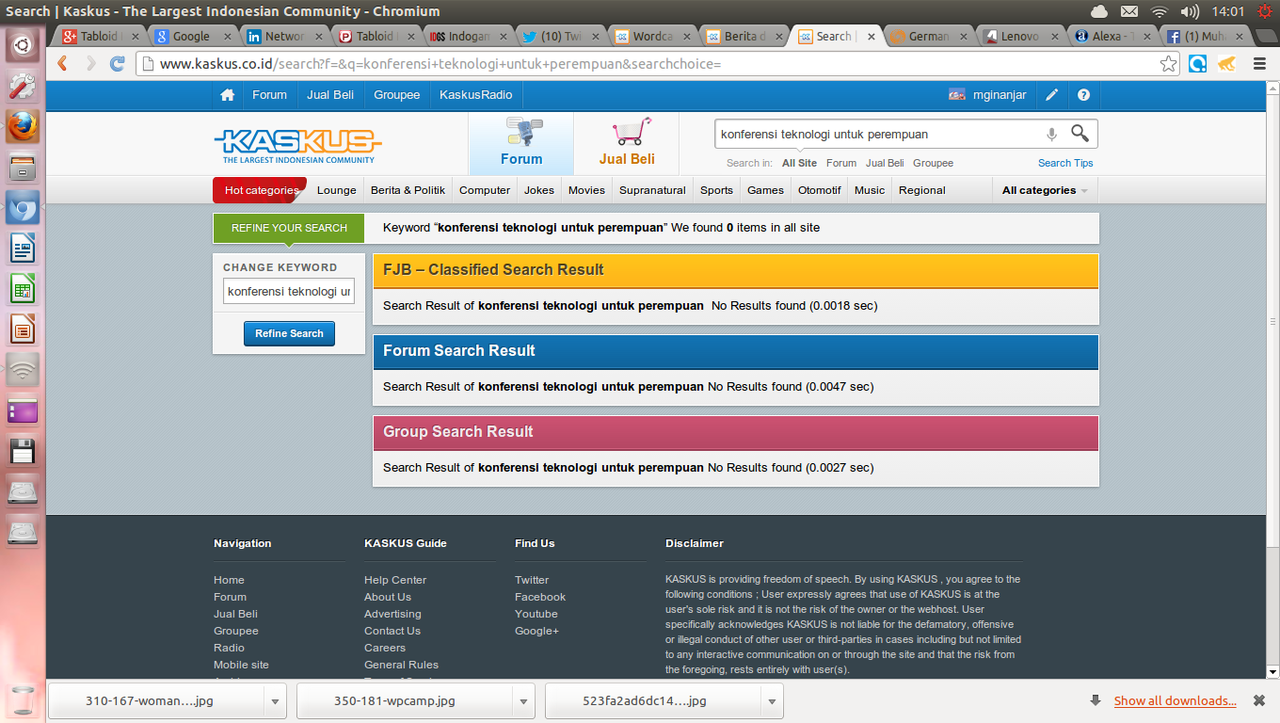
Task: Open the Berita & Politik category
Action: 408,190
